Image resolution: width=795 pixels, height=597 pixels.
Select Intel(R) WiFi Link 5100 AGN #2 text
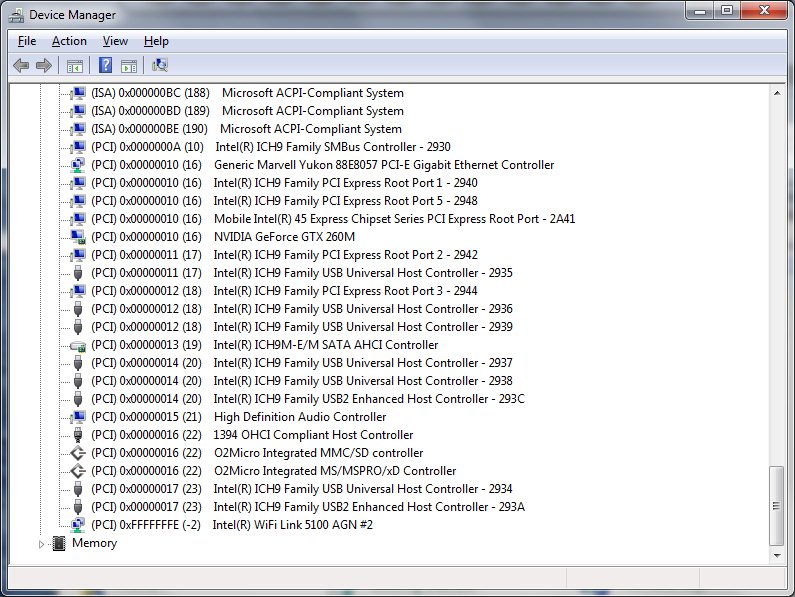[293, 525]
